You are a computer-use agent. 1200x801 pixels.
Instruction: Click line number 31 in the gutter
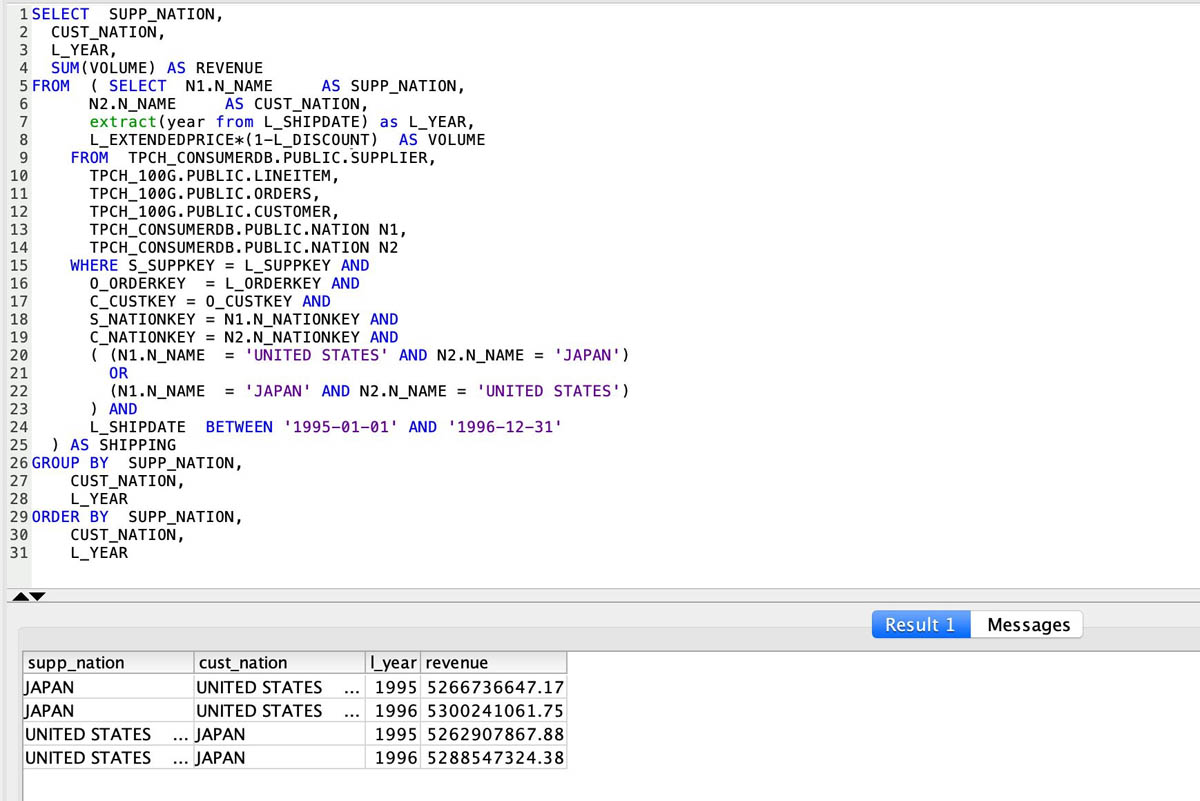tap(18, 554)
